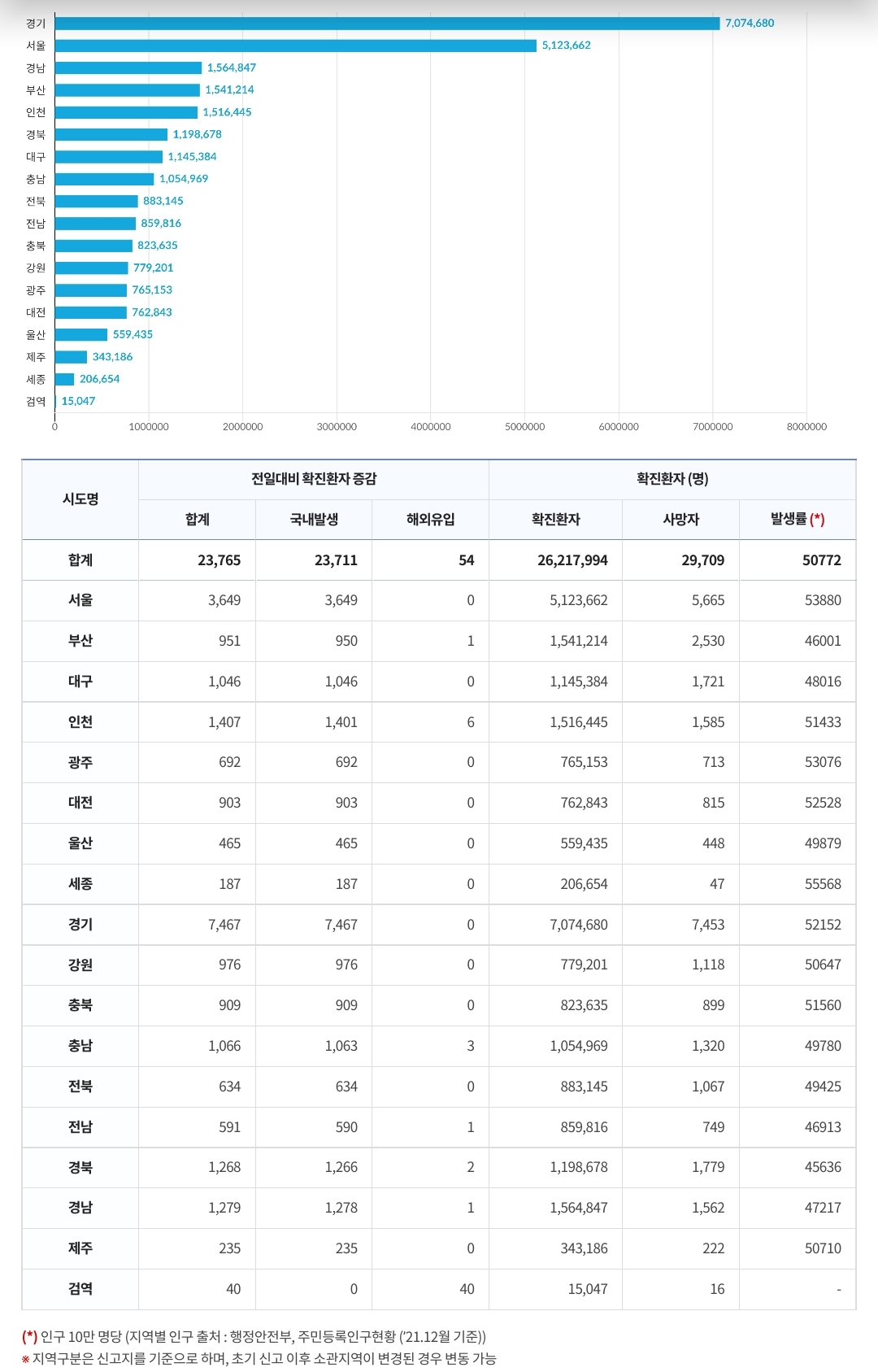Screen dimensions: 878x1372
Task: Click the 4000000 x-axis tick label
Action: (x=431, y=426)
